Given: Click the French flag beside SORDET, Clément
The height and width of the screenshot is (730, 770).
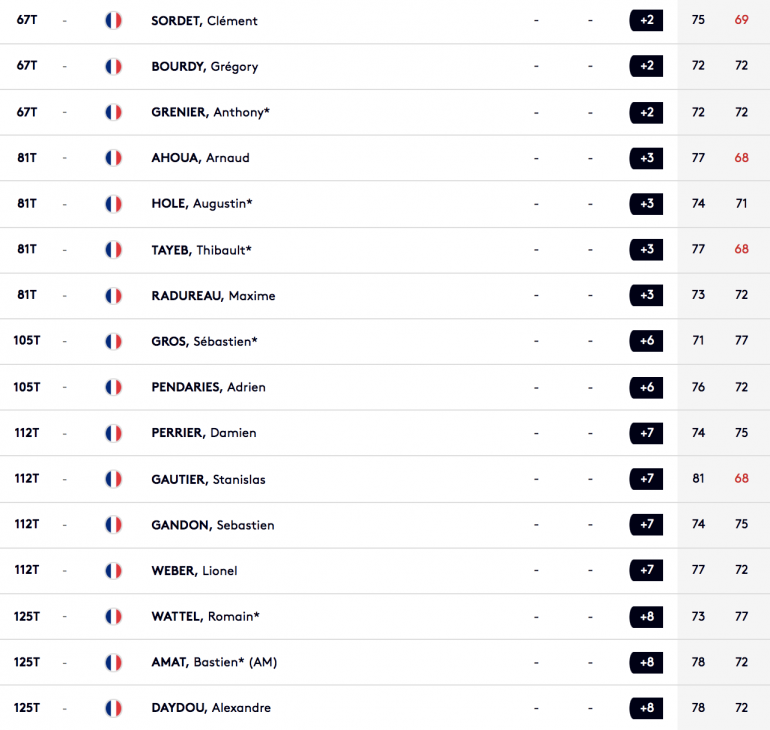Looking at the screenshot, I should click(x=113, y=21).
